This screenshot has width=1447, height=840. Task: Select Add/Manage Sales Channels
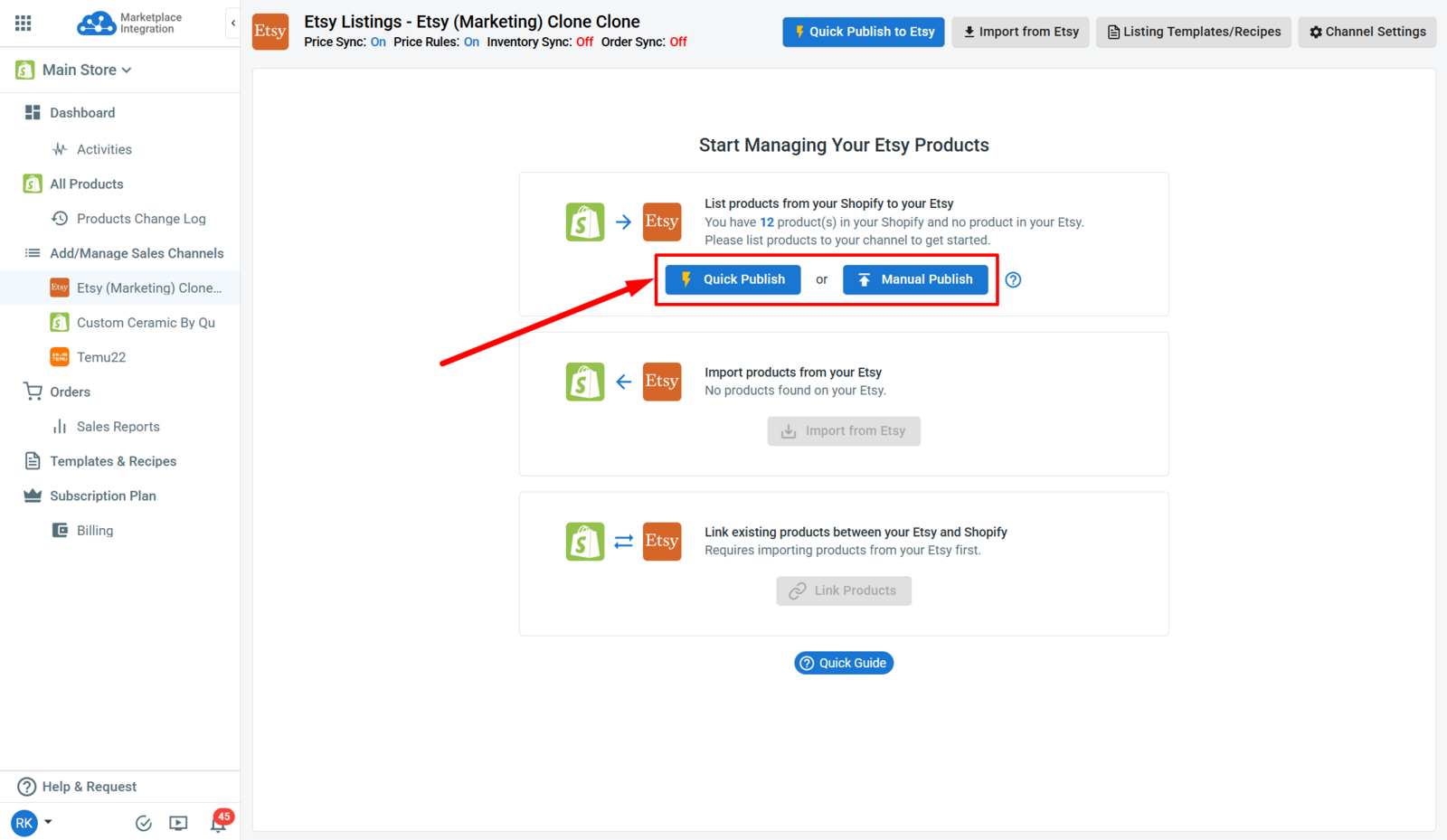coord(137,253)
